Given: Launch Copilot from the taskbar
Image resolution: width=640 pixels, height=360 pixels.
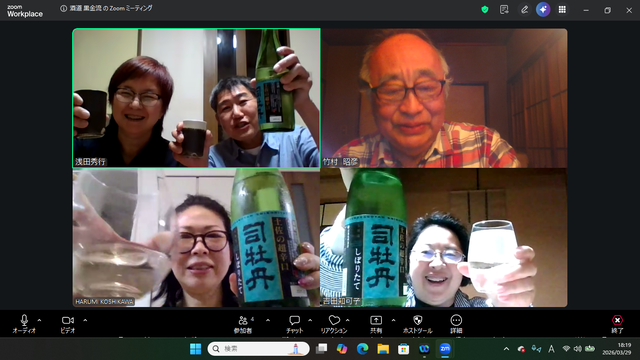Looking at the screenshot, I should [342, 349].
